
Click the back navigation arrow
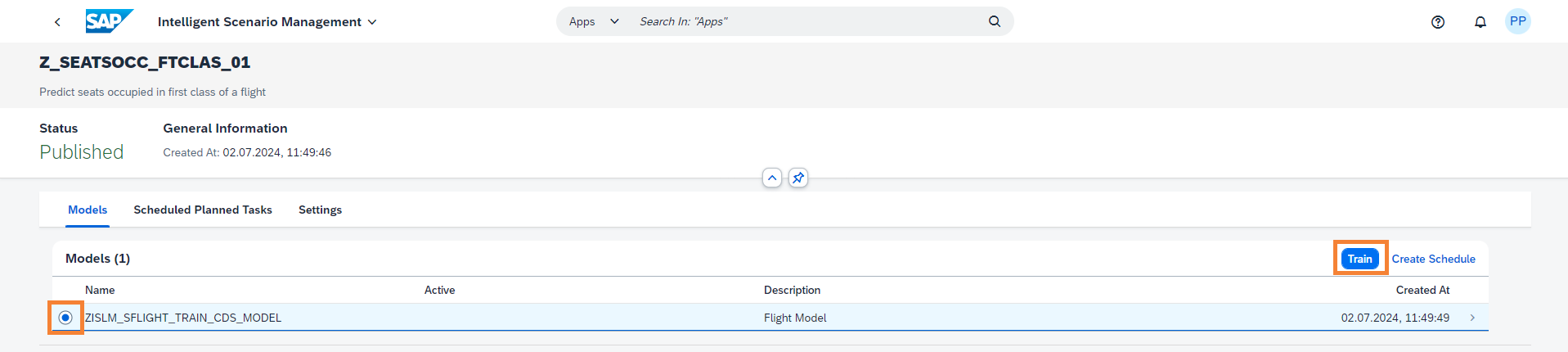tap(57, 22)
